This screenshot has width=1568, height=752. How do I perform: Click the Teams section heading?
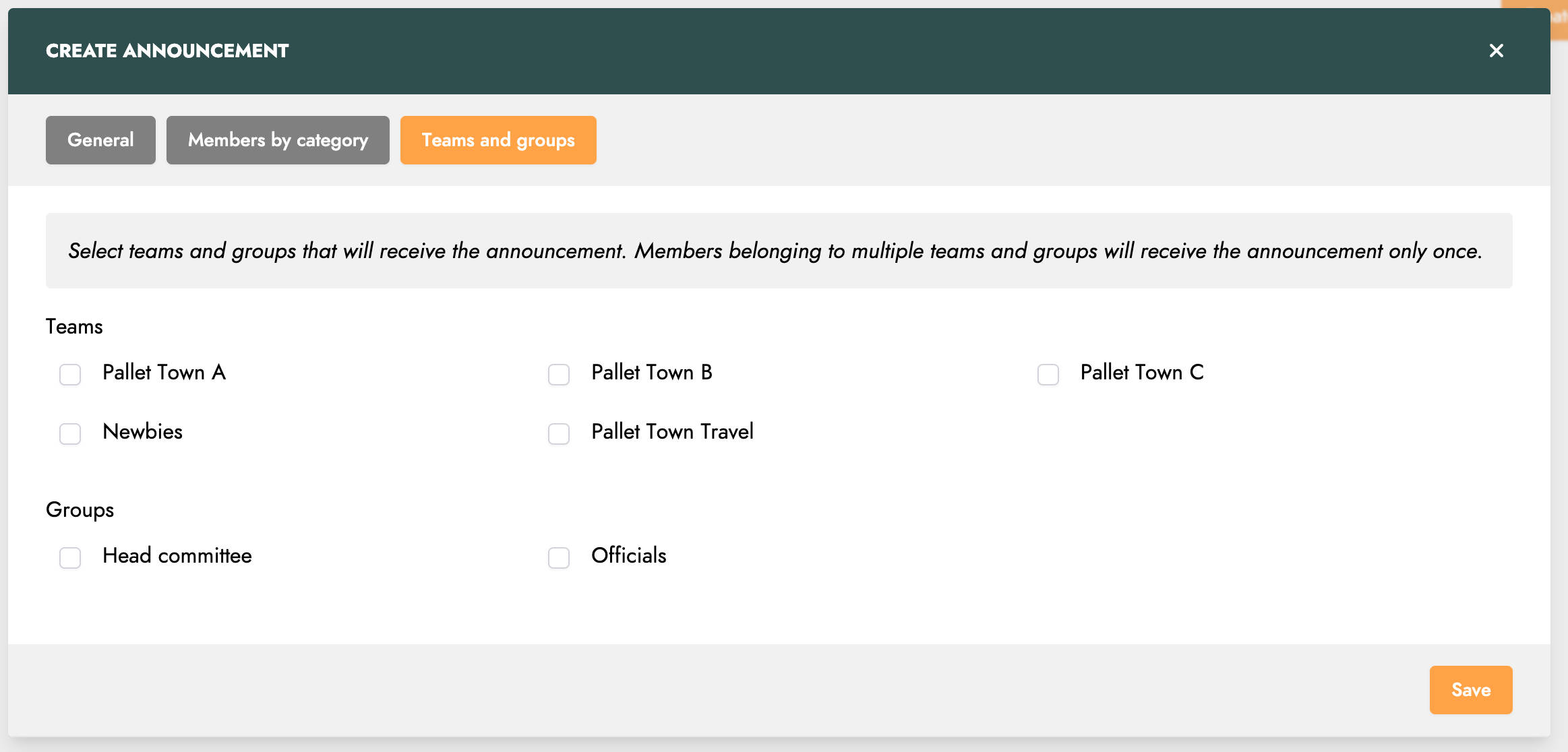74,326
